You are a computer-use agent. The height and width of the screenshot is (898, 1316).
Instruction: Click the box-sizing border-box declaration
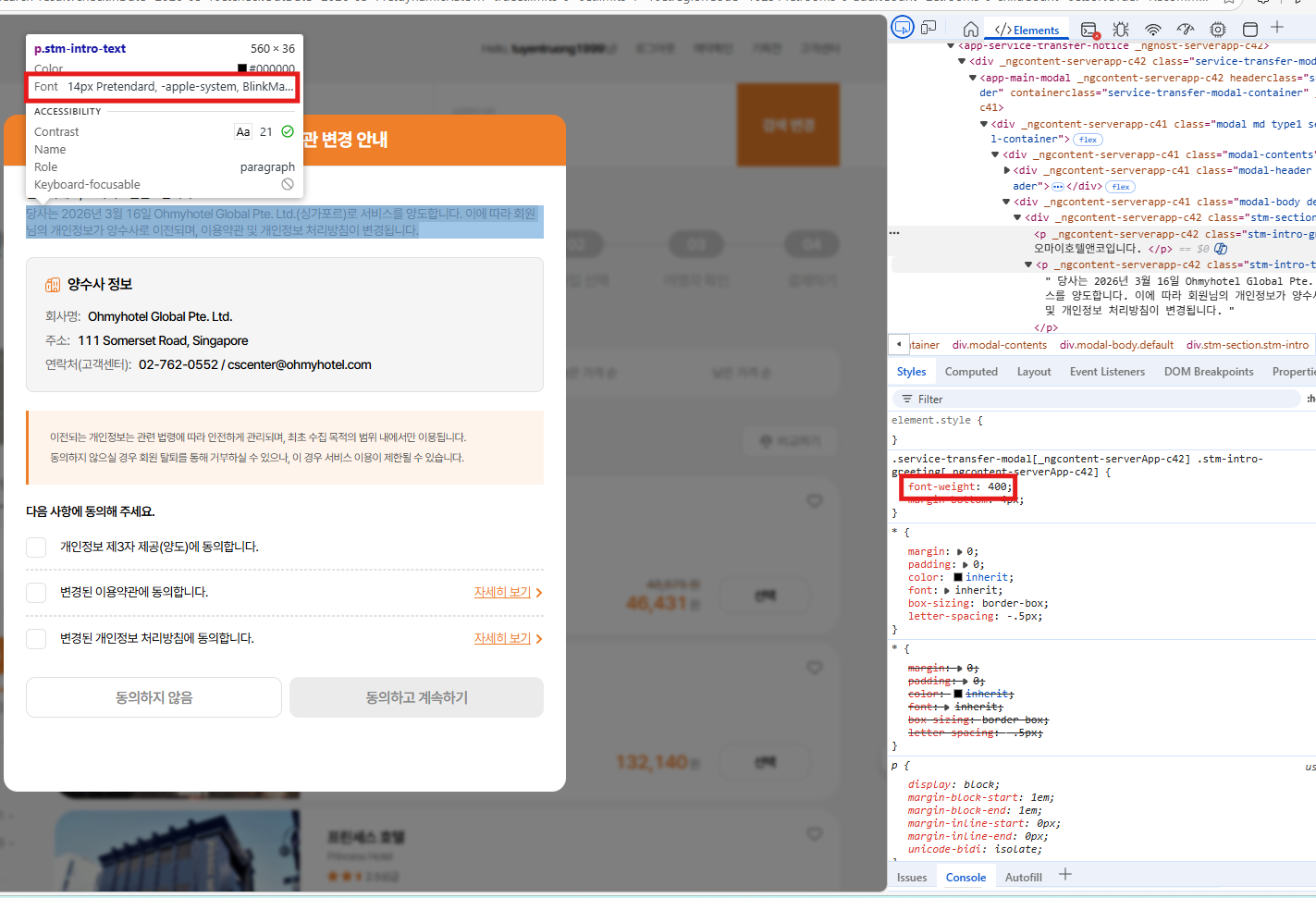coord(978,604)
